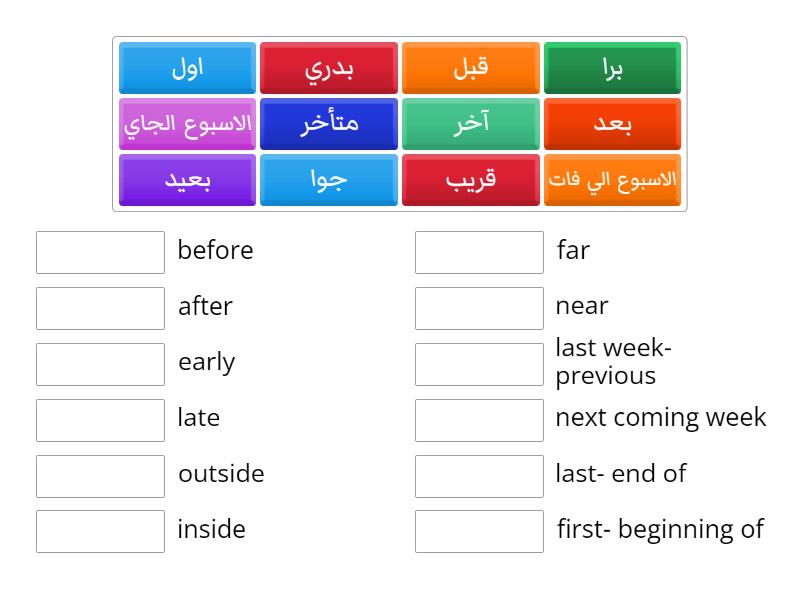Pick the light blue جوا tile
The height and width of the screenshot is (600, 800).
(329, 180)
